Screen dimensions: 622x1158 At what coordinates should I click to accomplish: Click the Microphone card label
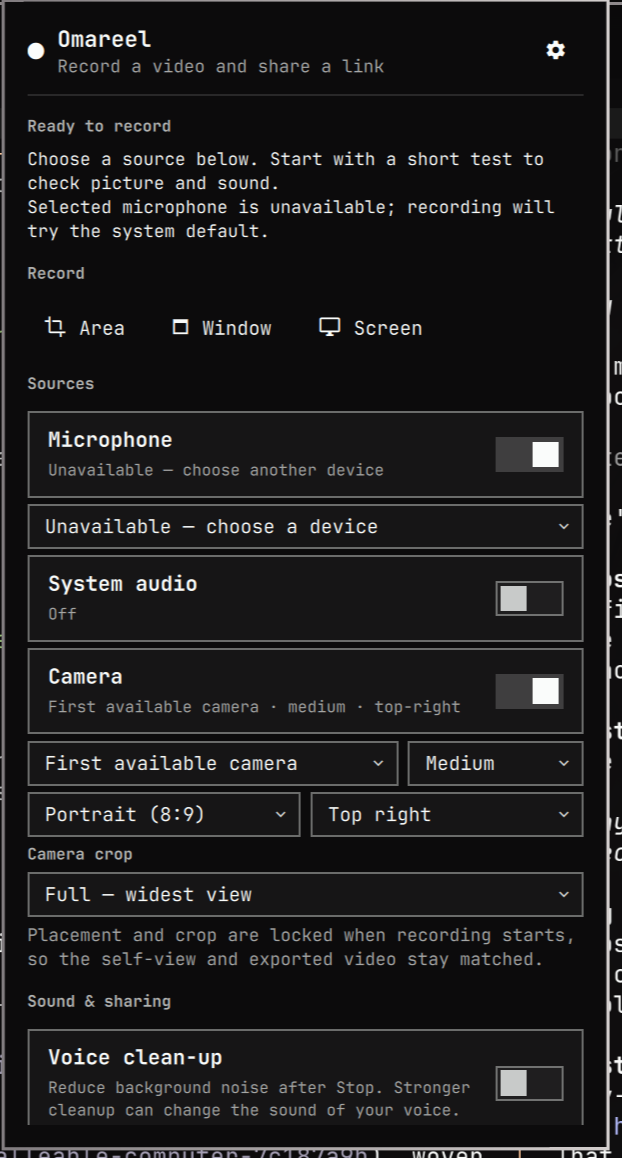(x=110, y=439)
